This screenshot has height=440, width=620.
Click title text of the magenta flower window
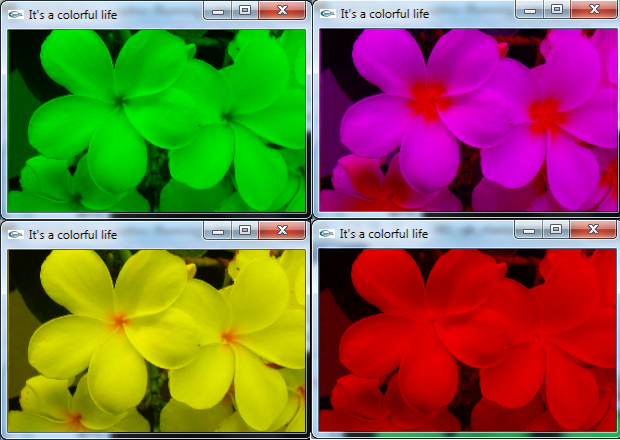click(385, 14)
